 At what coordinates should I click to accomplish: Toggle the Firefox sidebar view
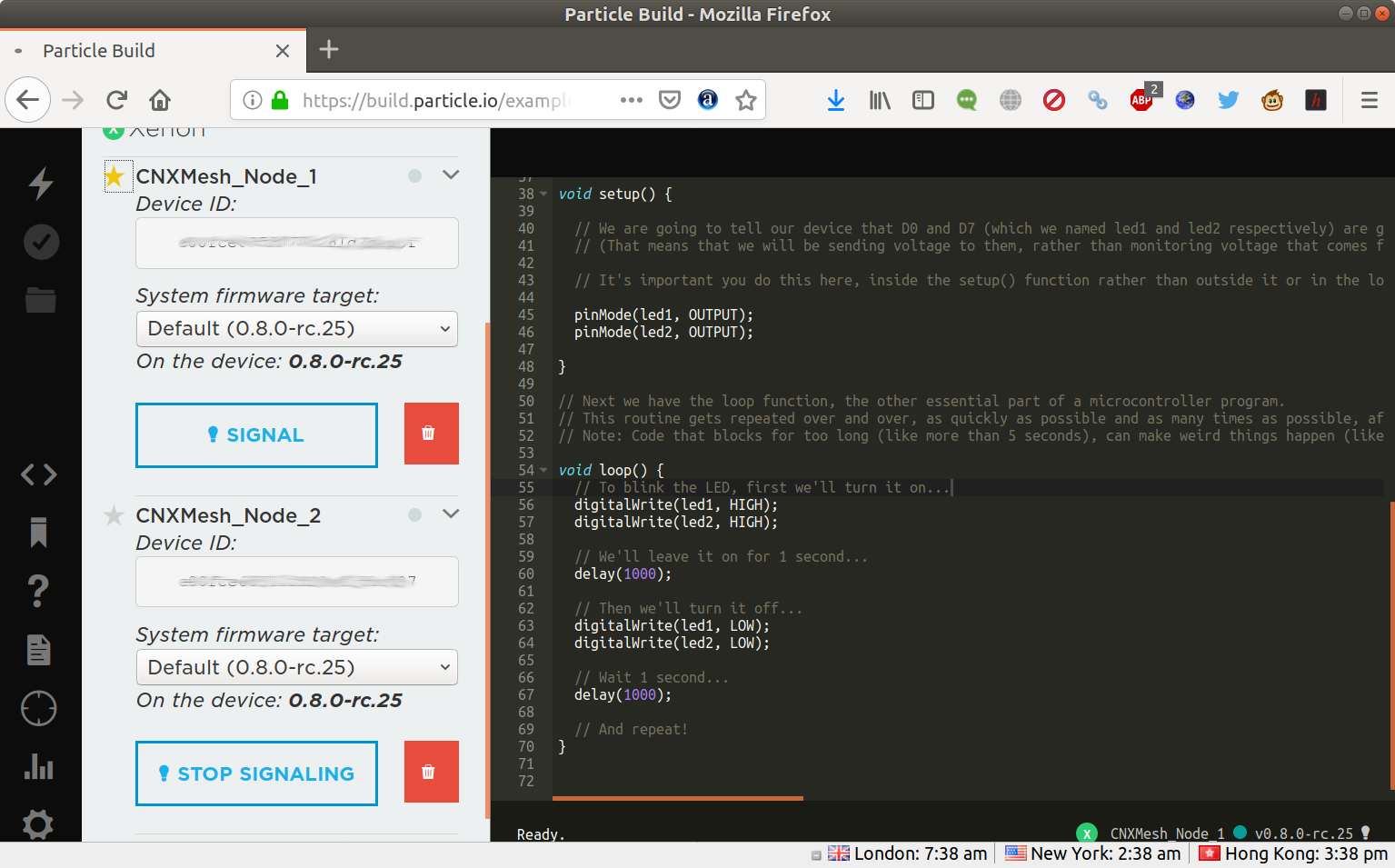[923, 100]
